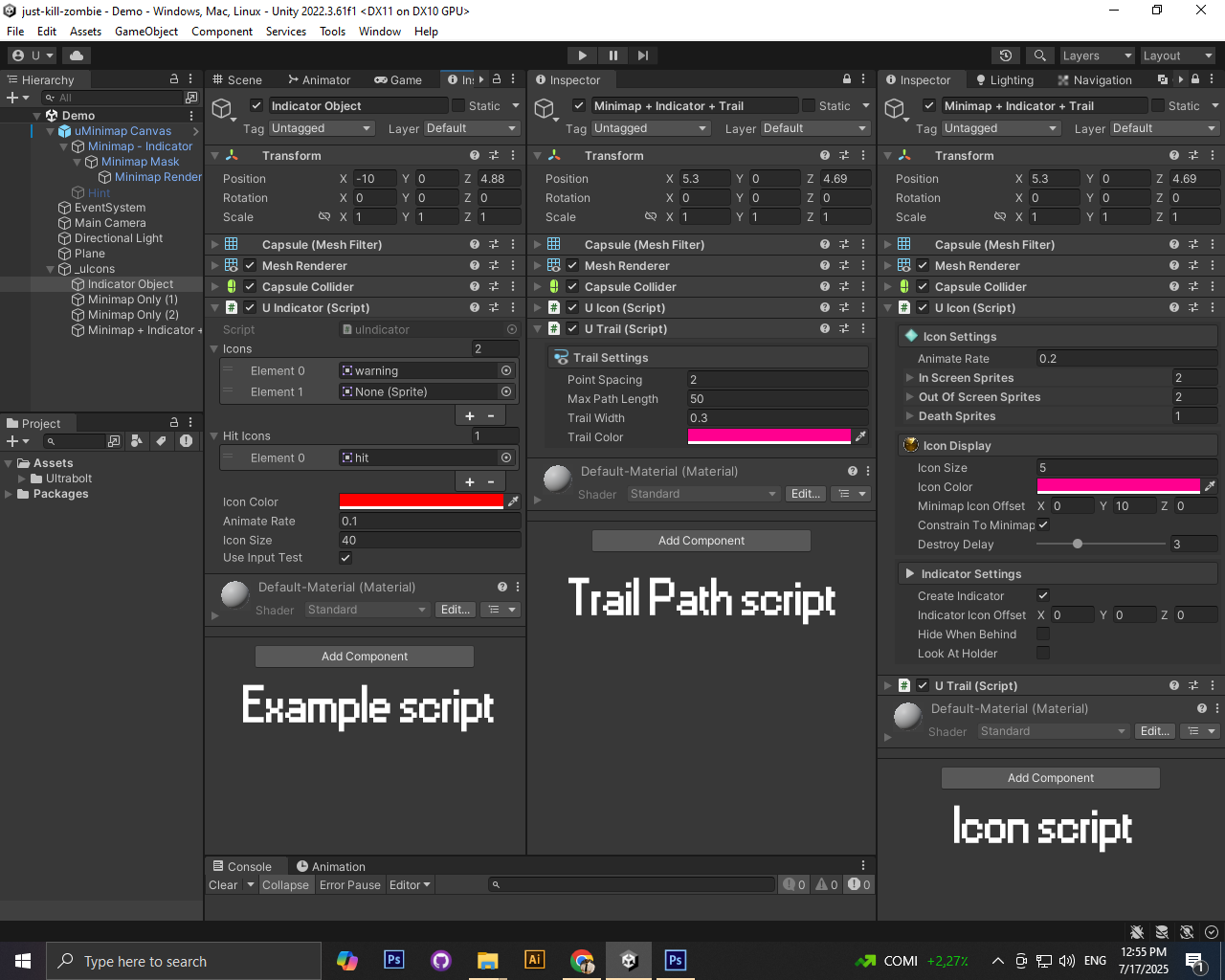Toggle the Use Input Test checkbox
The width and height of the screenshot is (1225, 980).
click(x=345, y=558)
